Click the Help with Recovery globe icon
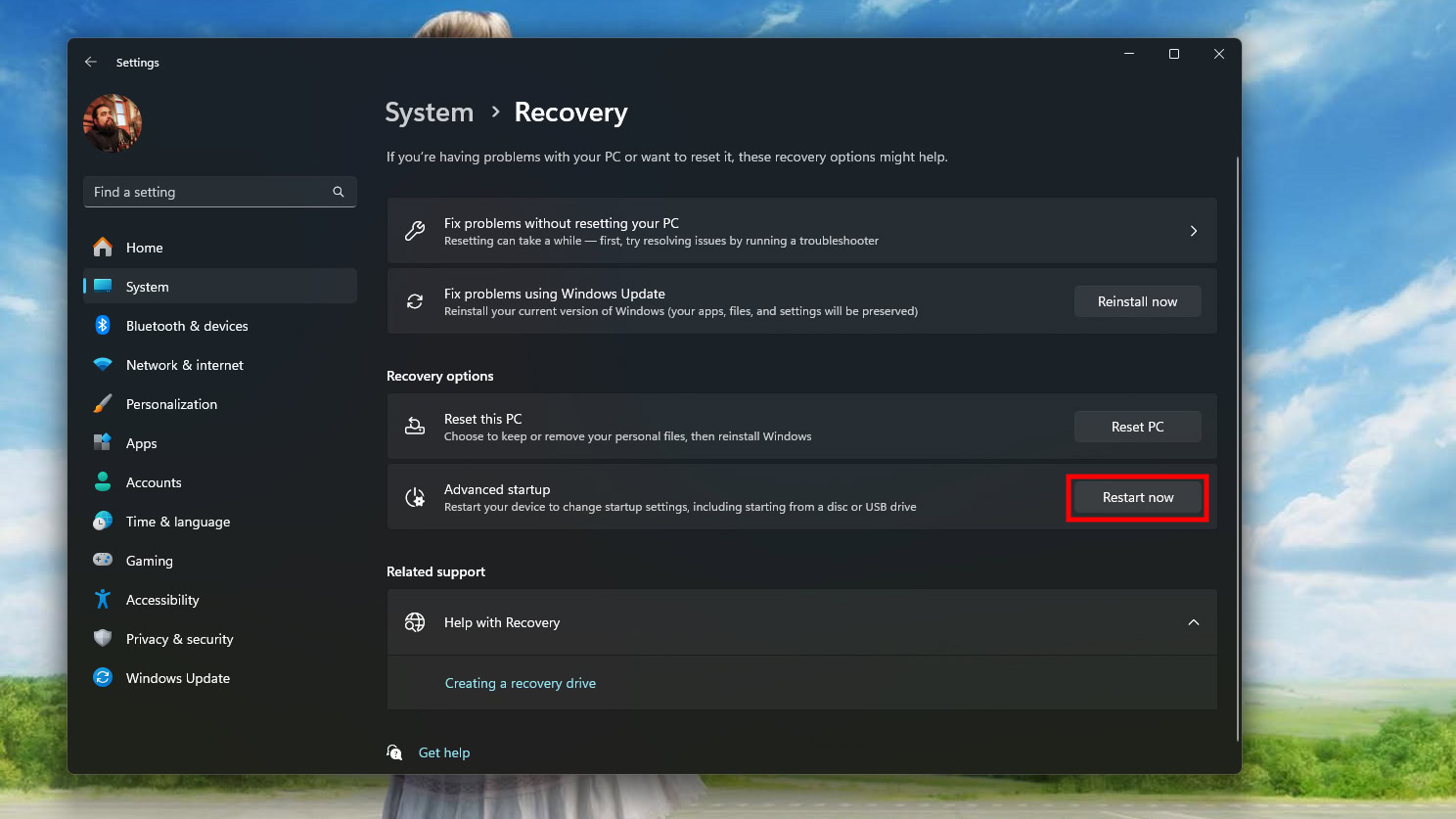Screen dimensions: 1456x819 click(415, 622)
